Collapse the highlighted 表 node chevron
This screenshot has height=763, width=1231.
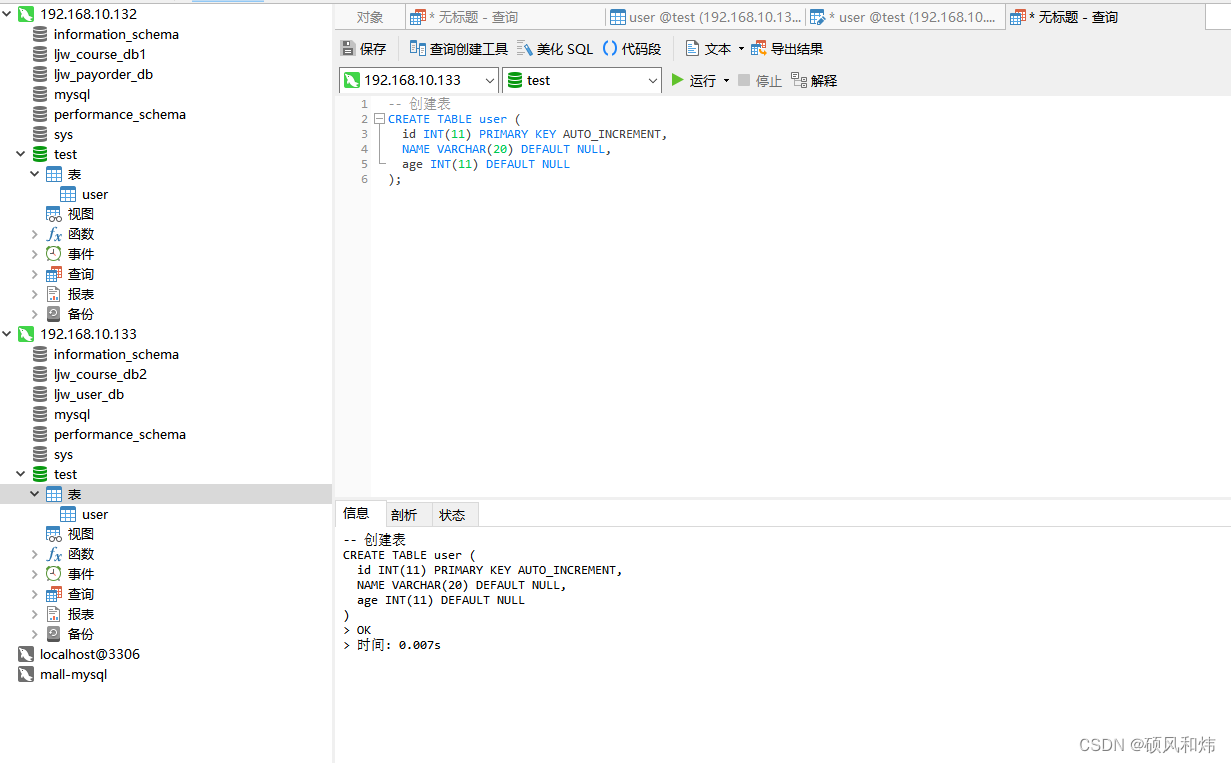pos(35,494)
